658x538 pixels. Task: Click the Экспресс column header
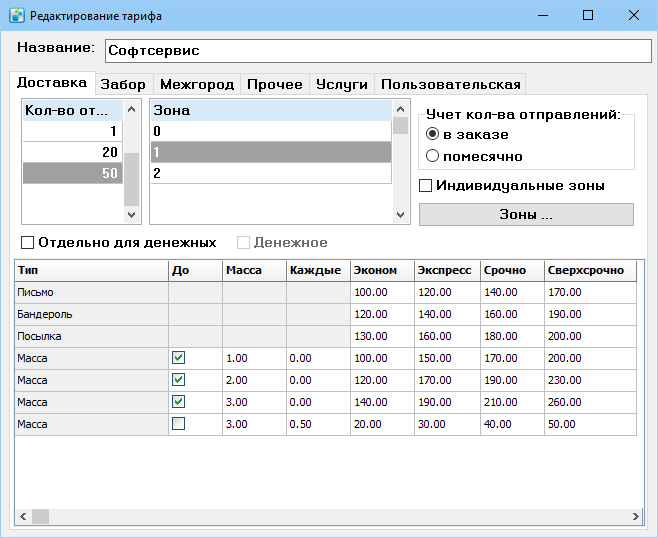point(447,270)
